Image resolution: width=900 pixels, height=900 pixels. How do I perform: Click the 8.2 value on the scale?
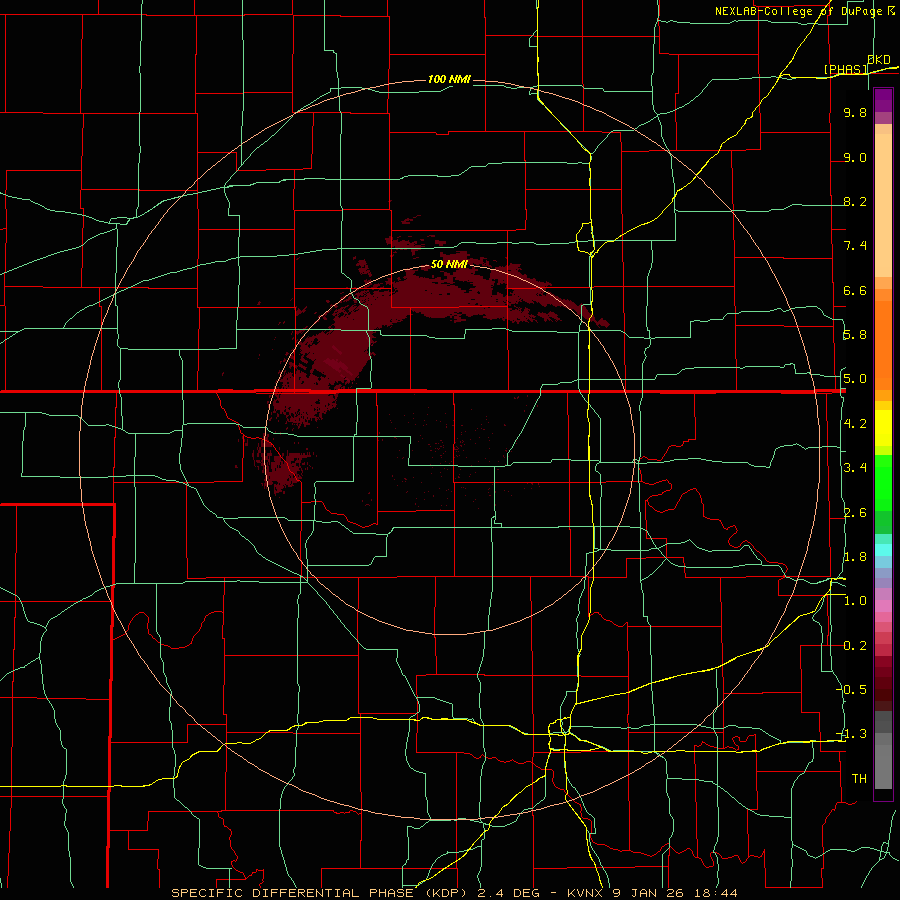click(x=855, y=201)
